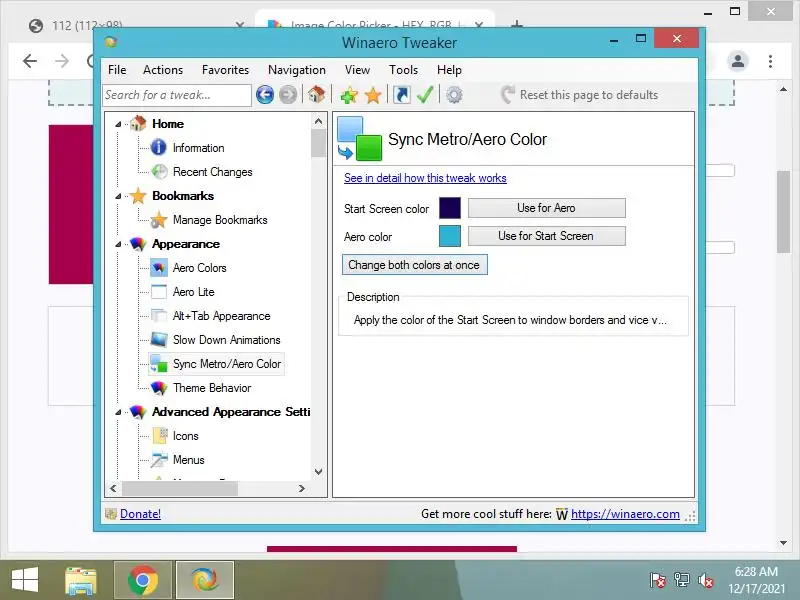This screenshot has height=600, width=800.
Task: Open the Navigation menu
Action: [297, 70]
